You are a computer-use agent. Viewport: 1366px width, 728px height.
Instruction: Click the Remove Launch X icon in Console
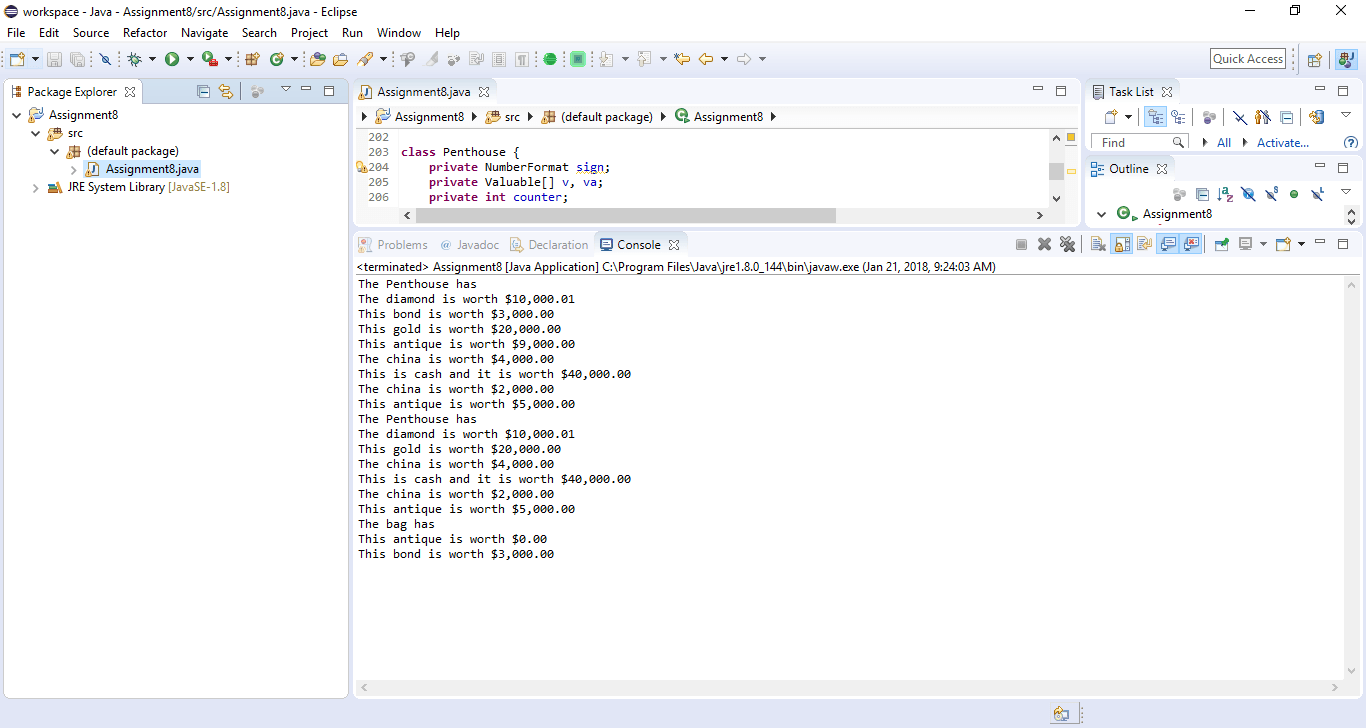tap(1044, 244)
